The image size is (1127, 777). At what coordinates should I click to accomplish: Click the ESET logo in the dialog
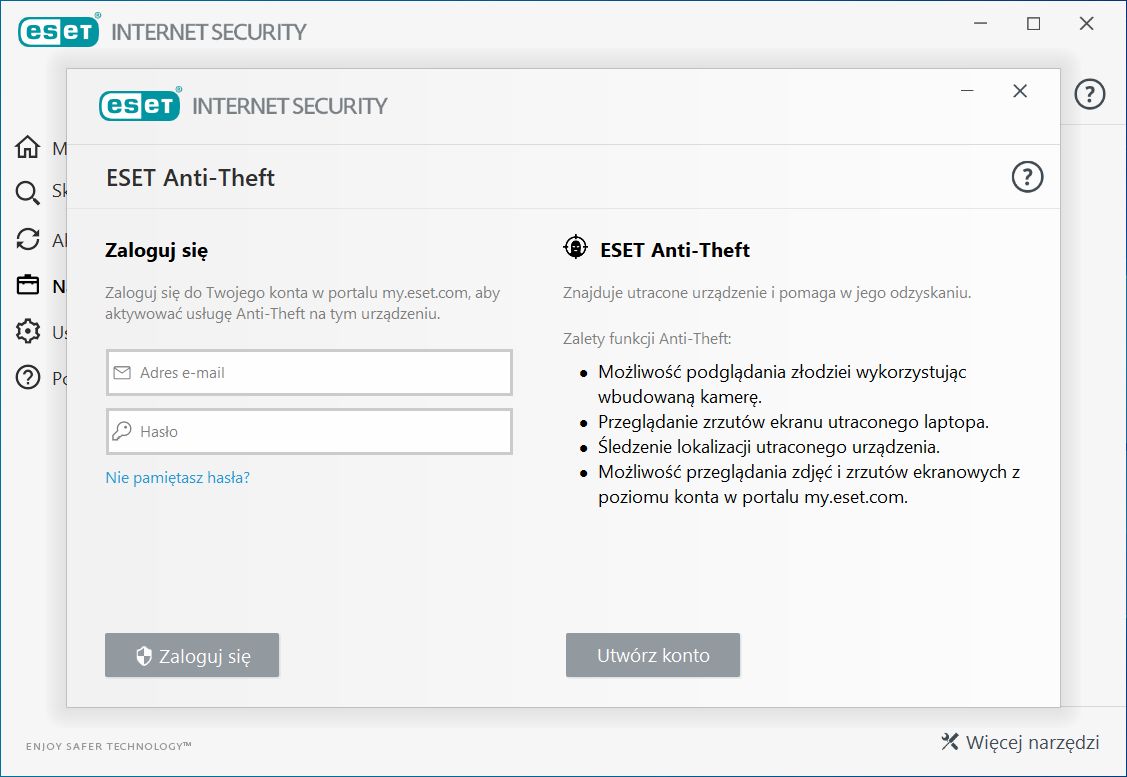(139, 105)
